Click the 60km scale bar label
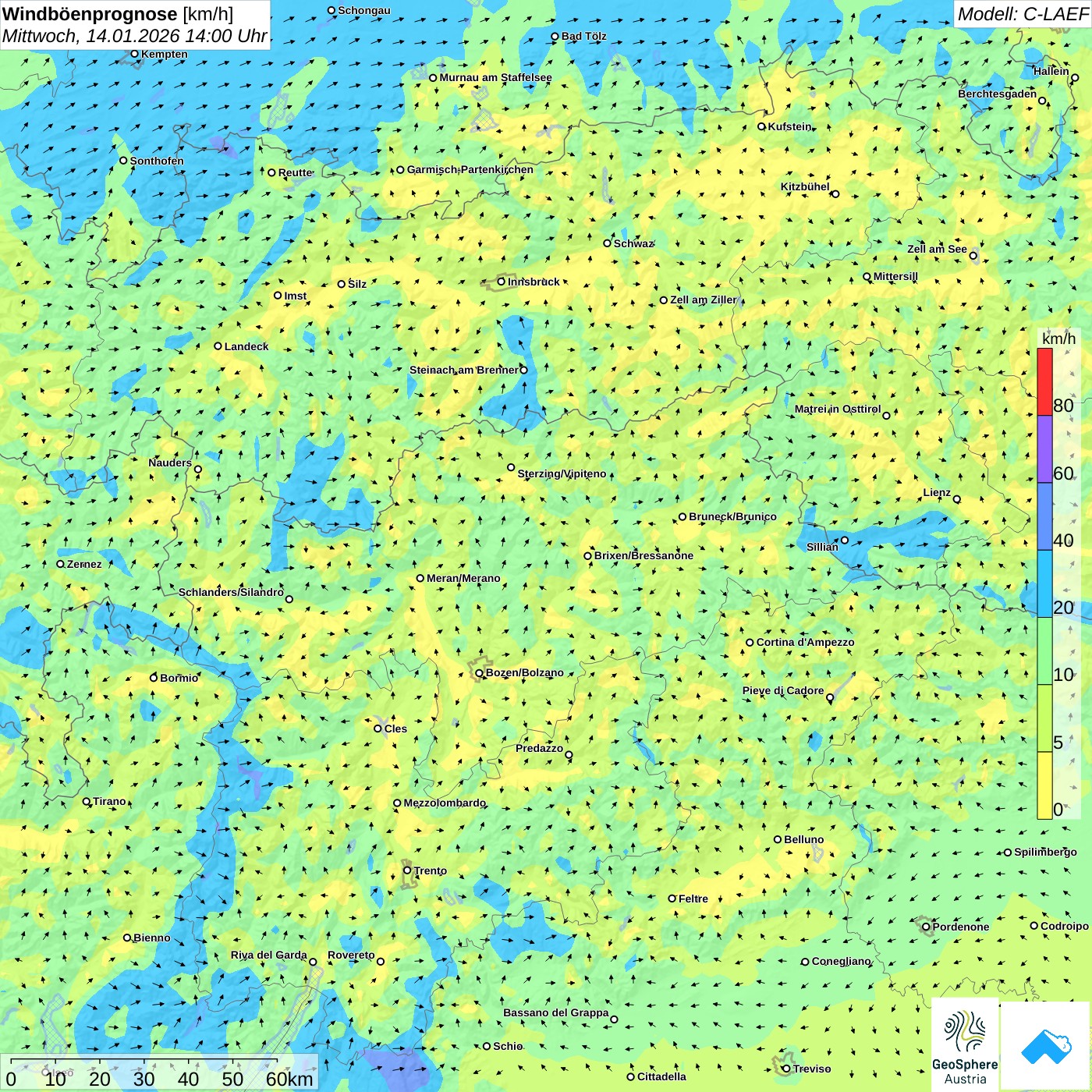This screenshot has width=1092, height=1092. pyautogui.click(x=289, y=1079)
